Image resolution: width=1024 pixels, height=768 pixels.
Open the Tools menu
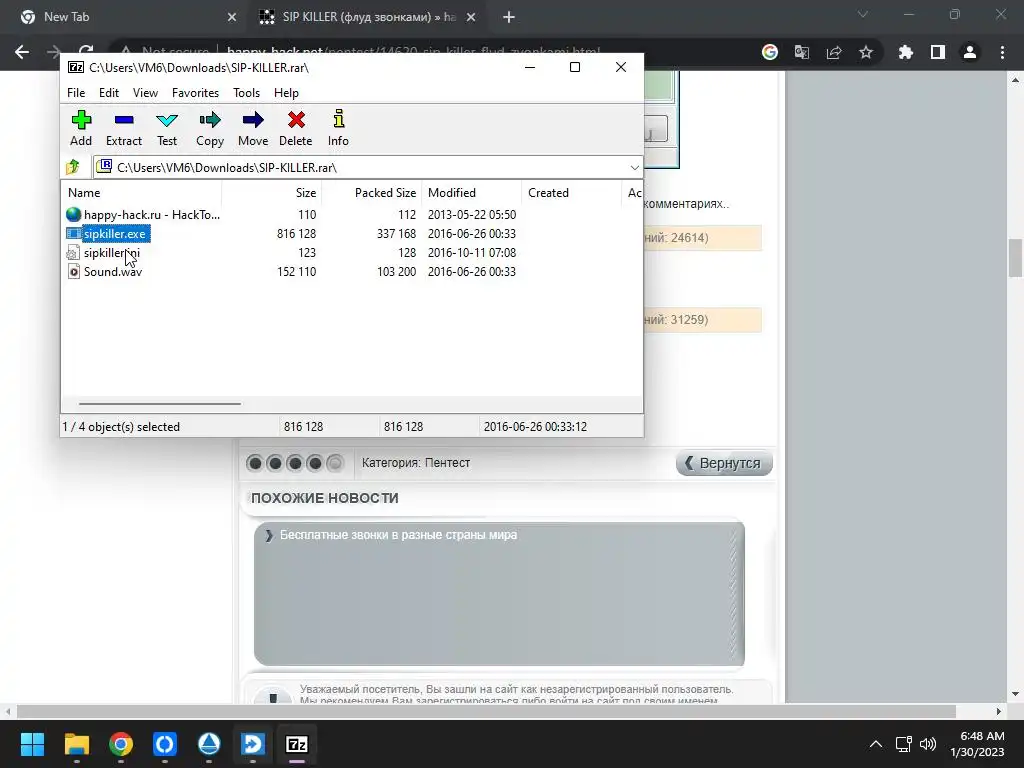(246, 93)
